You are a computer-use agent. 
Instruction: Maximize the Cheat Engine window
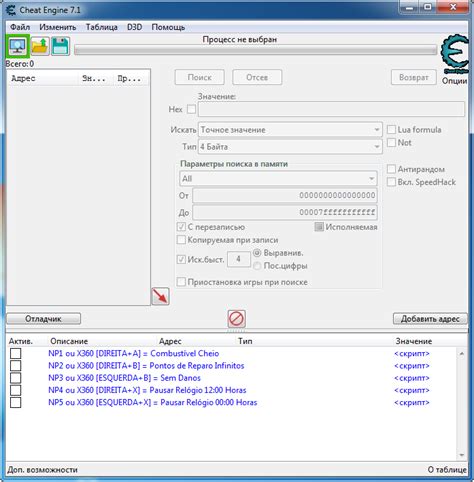click(428, 7)
